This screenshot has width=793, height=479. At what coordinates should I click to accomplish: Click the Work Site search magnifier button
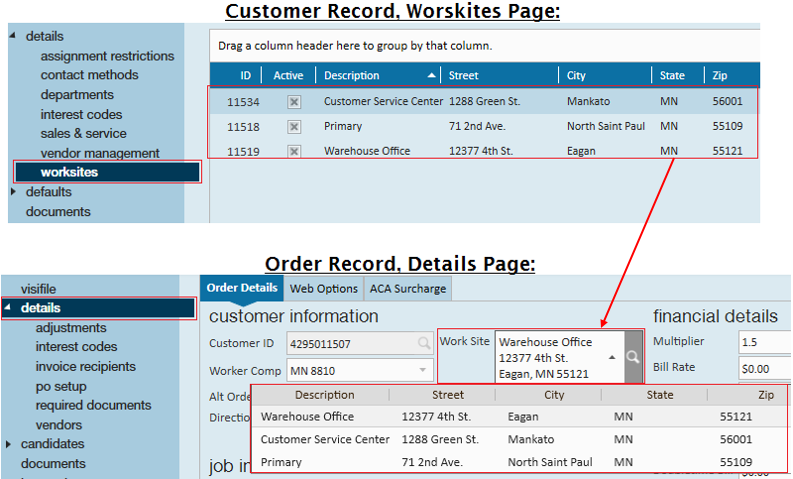[633, 357]
